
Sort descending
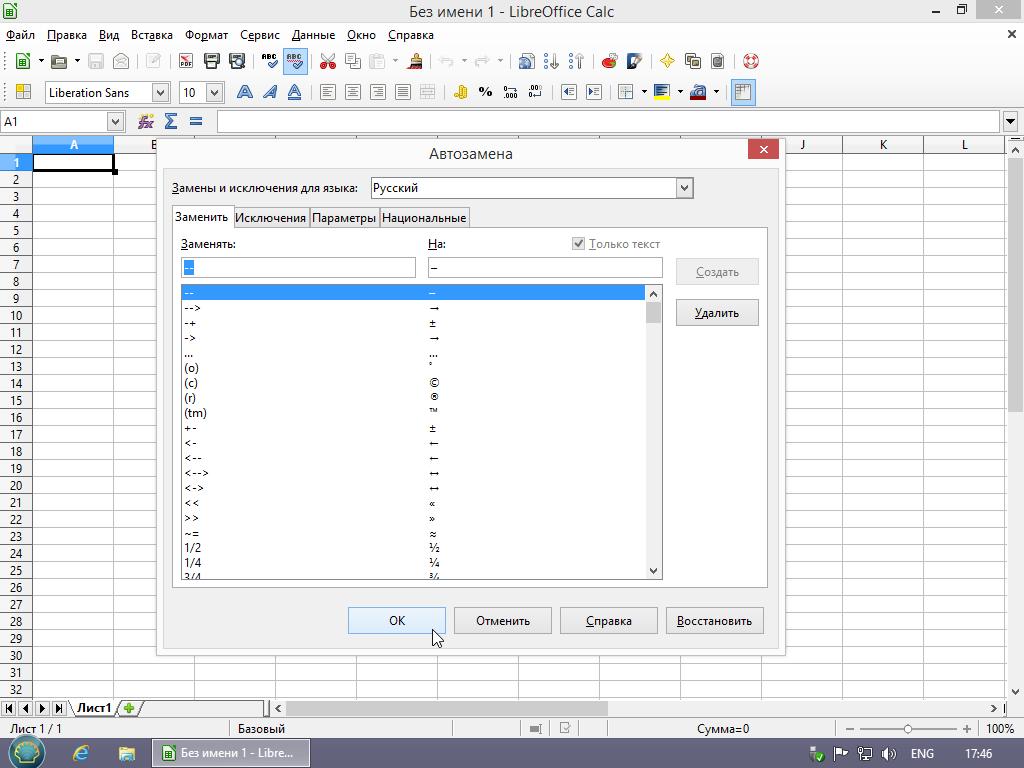point(576,61)
